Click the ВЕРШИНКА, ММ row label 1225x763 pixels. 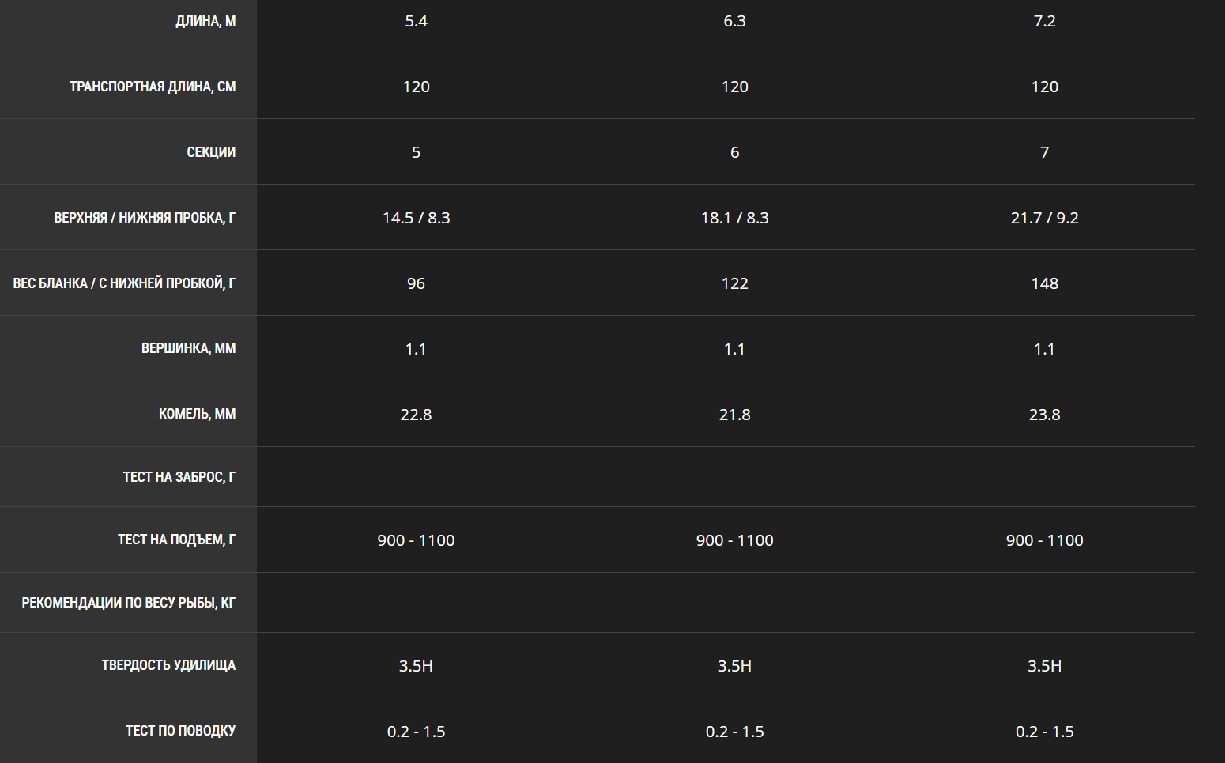tap(189, 349)
